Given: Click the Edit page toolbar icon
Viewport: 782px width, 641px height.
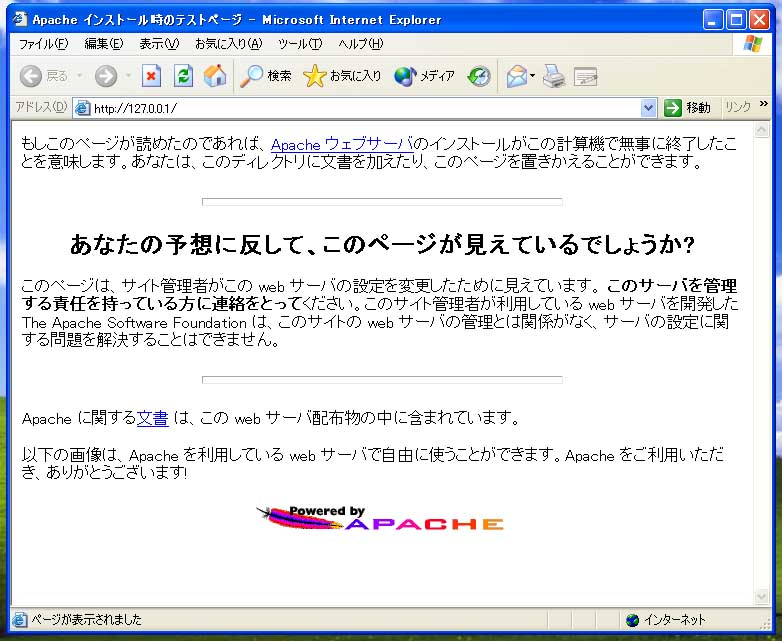Looking at the screenshot, I should (x=585, y=77).
